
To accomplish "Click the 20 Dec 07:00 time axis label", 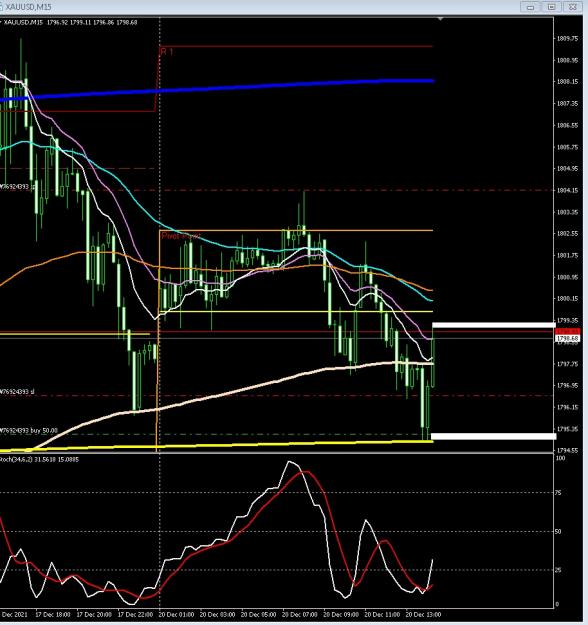I will pyautogui.click(x=300, y=615).
